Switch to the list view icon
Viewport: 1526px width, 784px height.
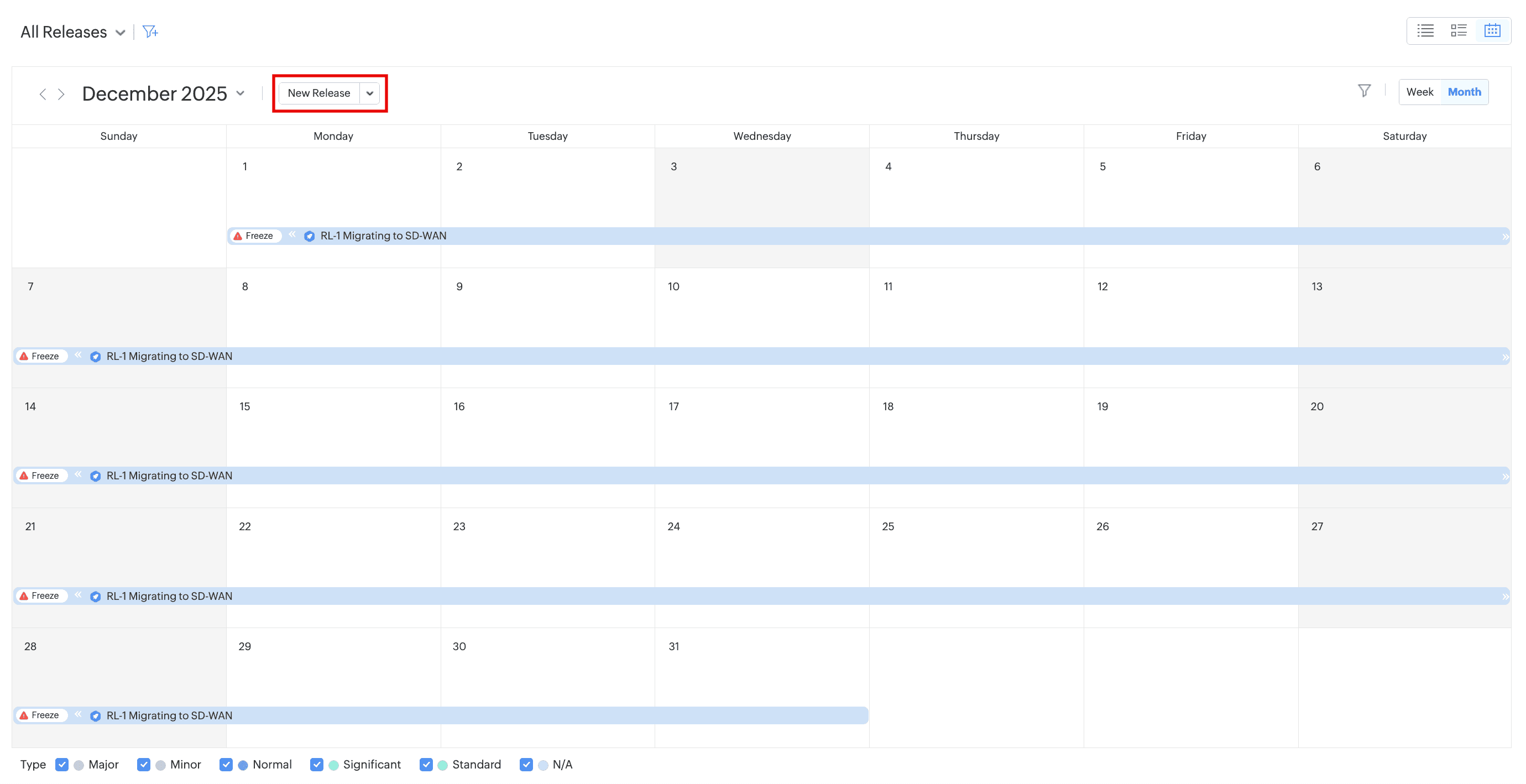(x=1425, y=31)
